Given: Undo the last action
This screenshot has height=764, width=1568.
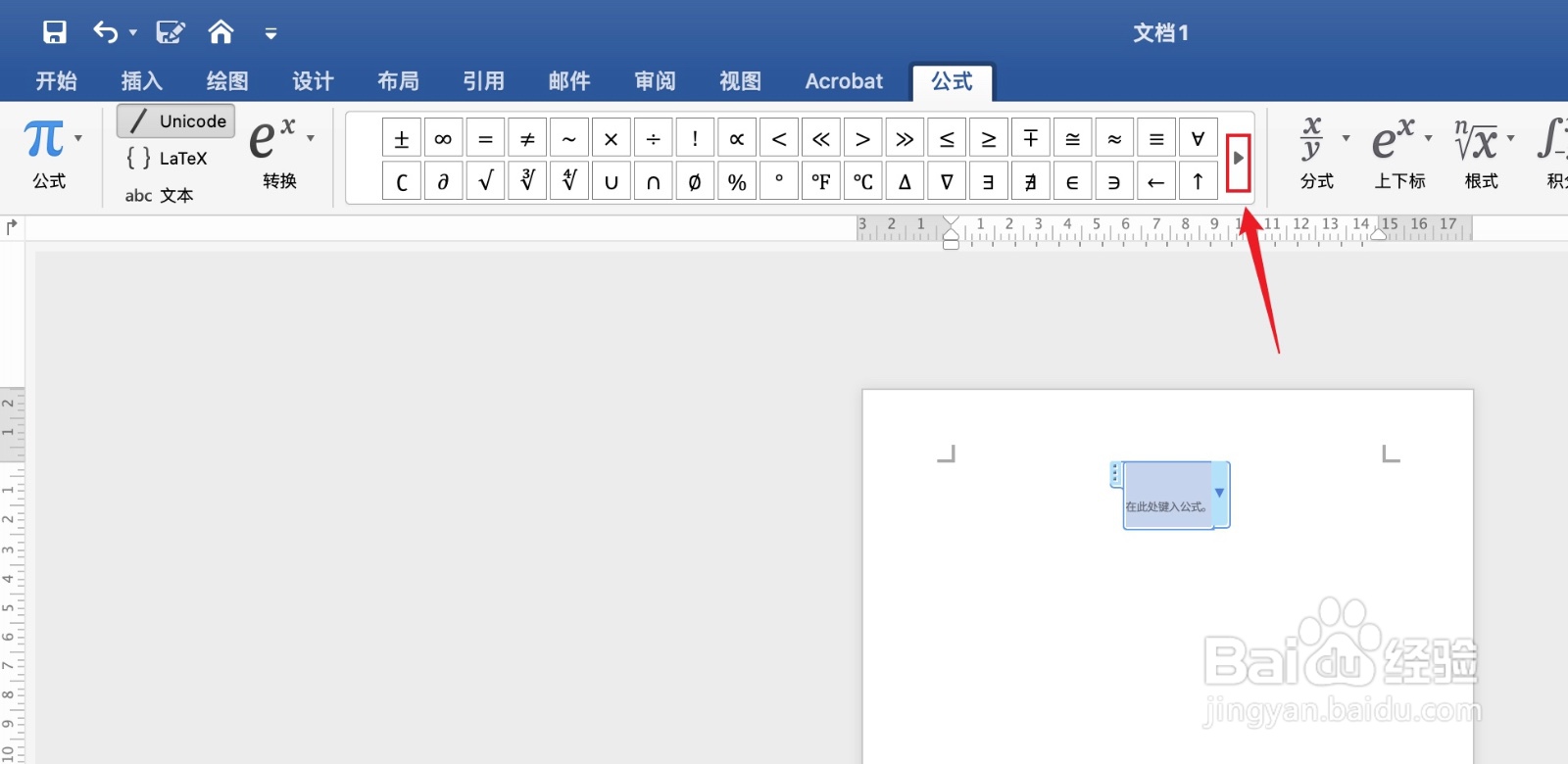Looking at the screenshot, I should click(105, 32).
